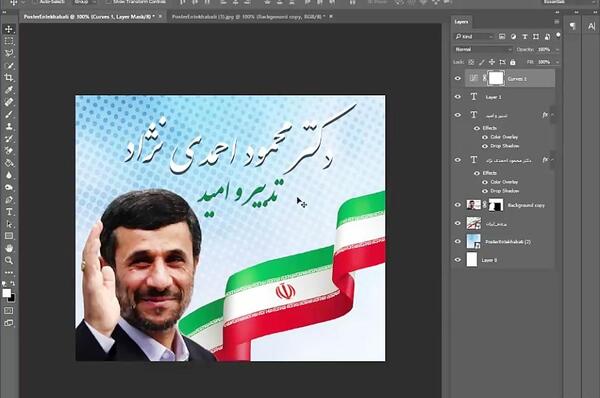The height and width of the screenshot is (398, 600).
Task: Open the Layers panel menu
Action: pos(557,22)
